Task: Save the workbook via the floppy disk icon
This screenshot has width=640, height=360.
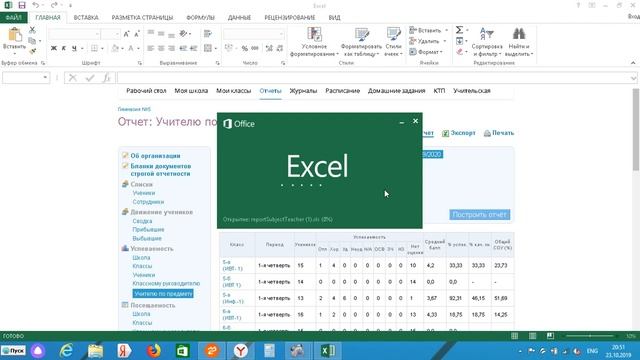Action: pyautogui.click(x=22, y=5)
